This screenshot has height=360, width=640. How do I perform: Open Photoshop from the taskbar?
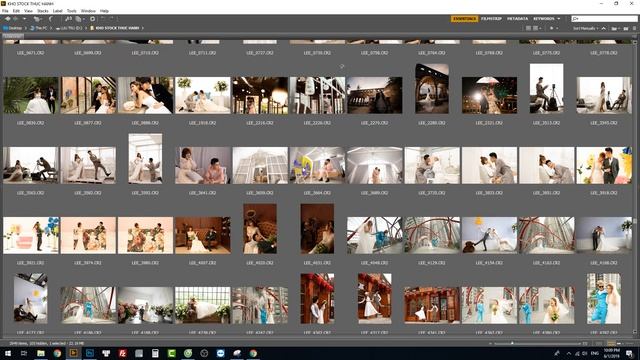pos(90,353)
